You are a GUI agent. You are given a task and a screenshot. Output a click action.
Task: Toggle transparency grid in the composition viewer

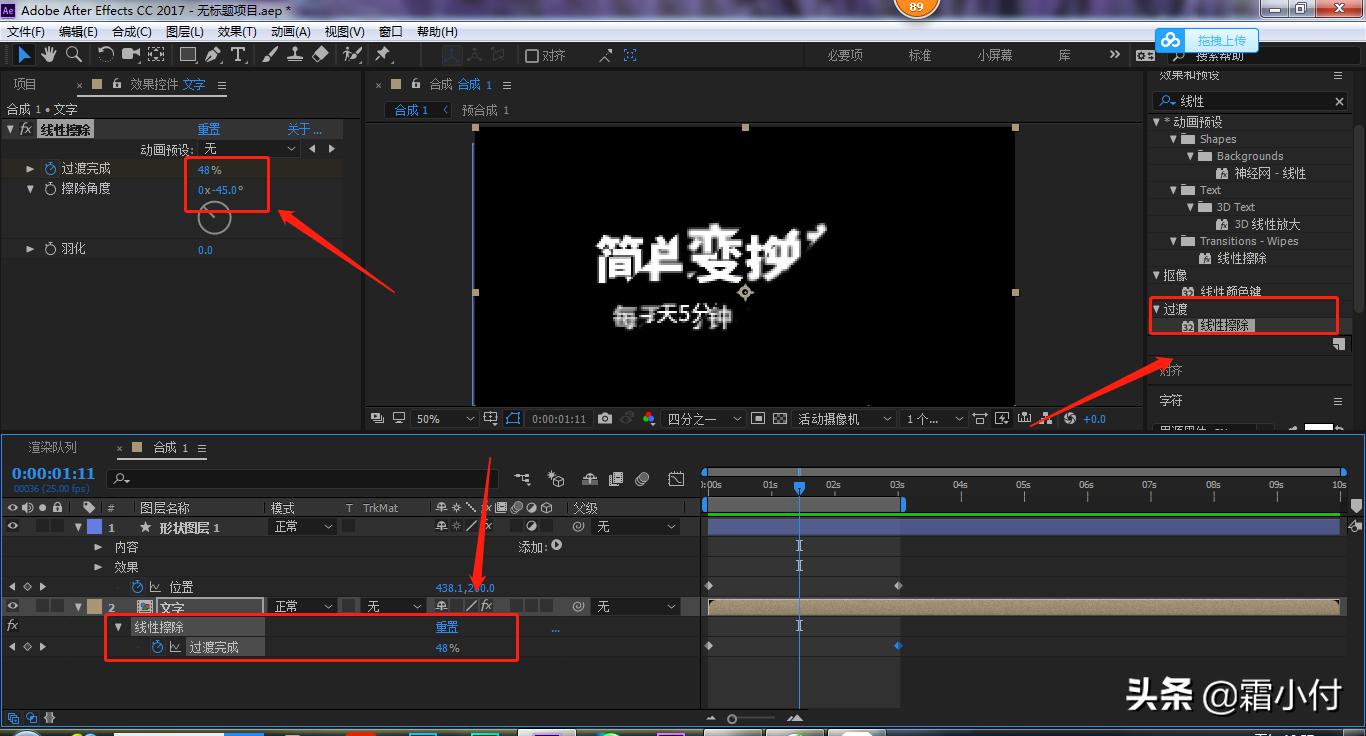[x=779, y=418]
